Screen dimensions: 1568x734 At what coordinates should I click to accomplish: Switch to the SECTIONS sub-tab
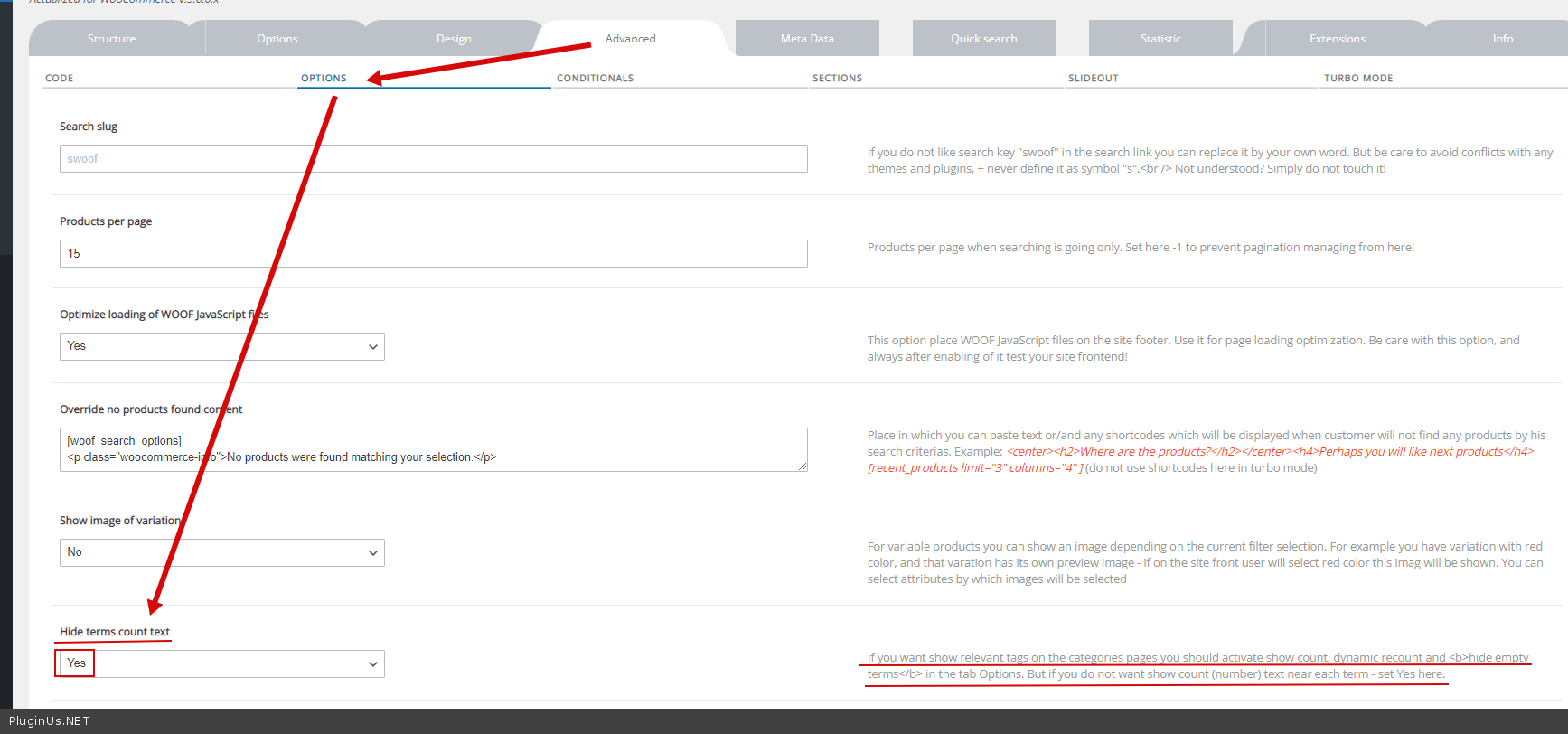tap(837, 79)
